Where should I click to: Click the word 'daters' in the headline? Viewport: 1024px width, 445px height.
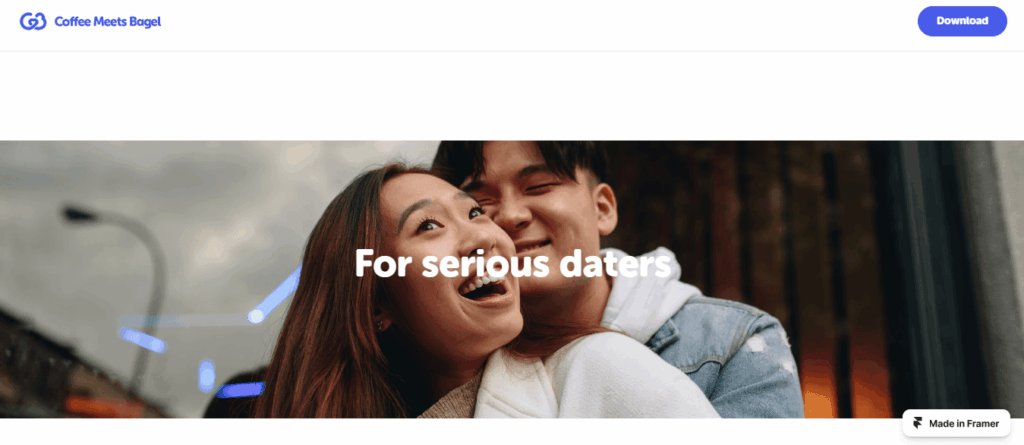[615, 264]
